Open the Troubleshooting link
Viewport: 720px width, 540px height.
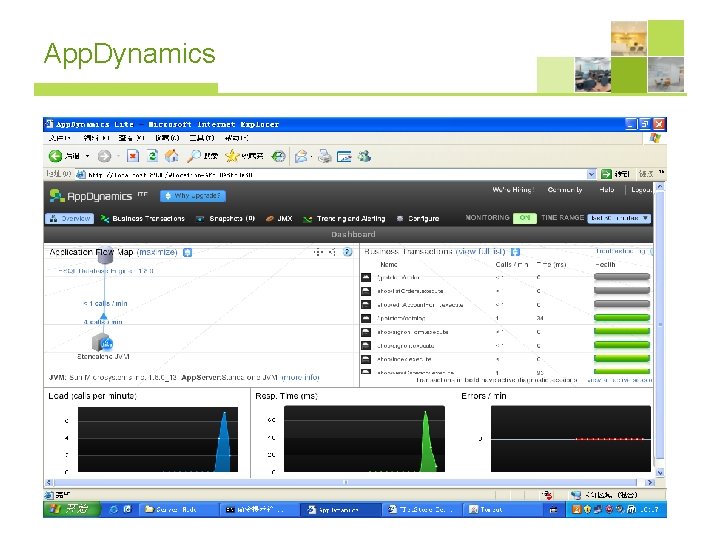[x=620, y=251]
